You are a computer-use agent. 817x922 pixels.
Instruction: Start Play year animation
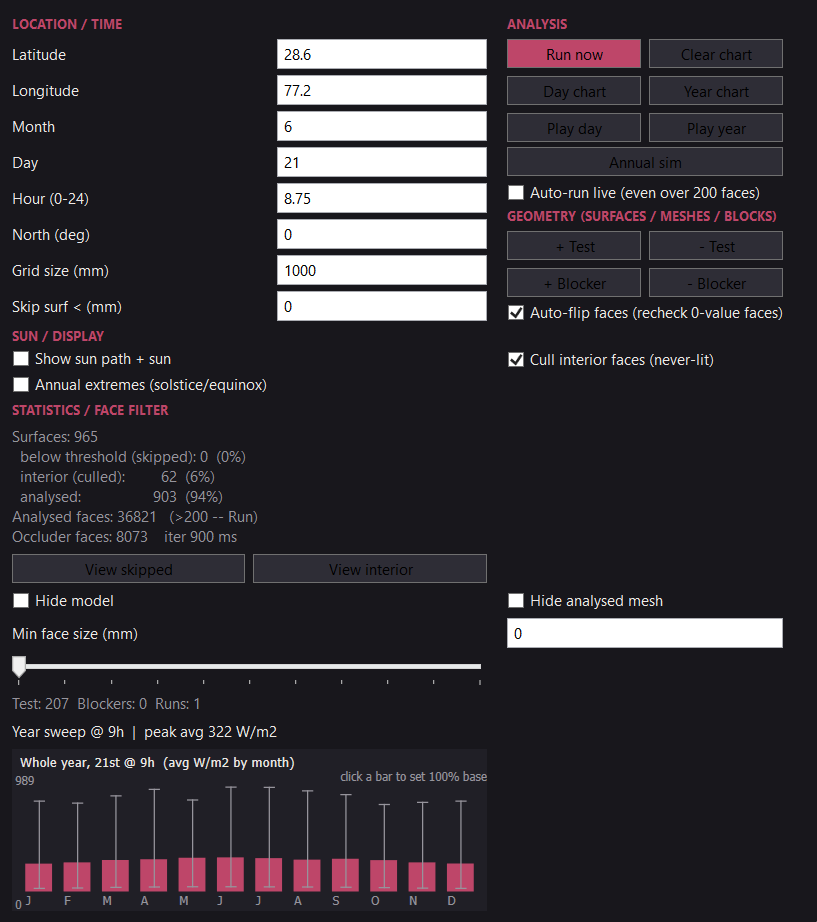pyautogui.click(x=716, y=128)
